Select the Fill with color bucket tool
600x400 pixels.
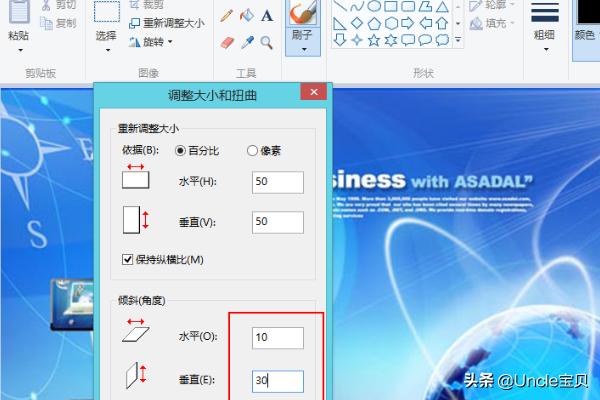(x=247, y=16)
